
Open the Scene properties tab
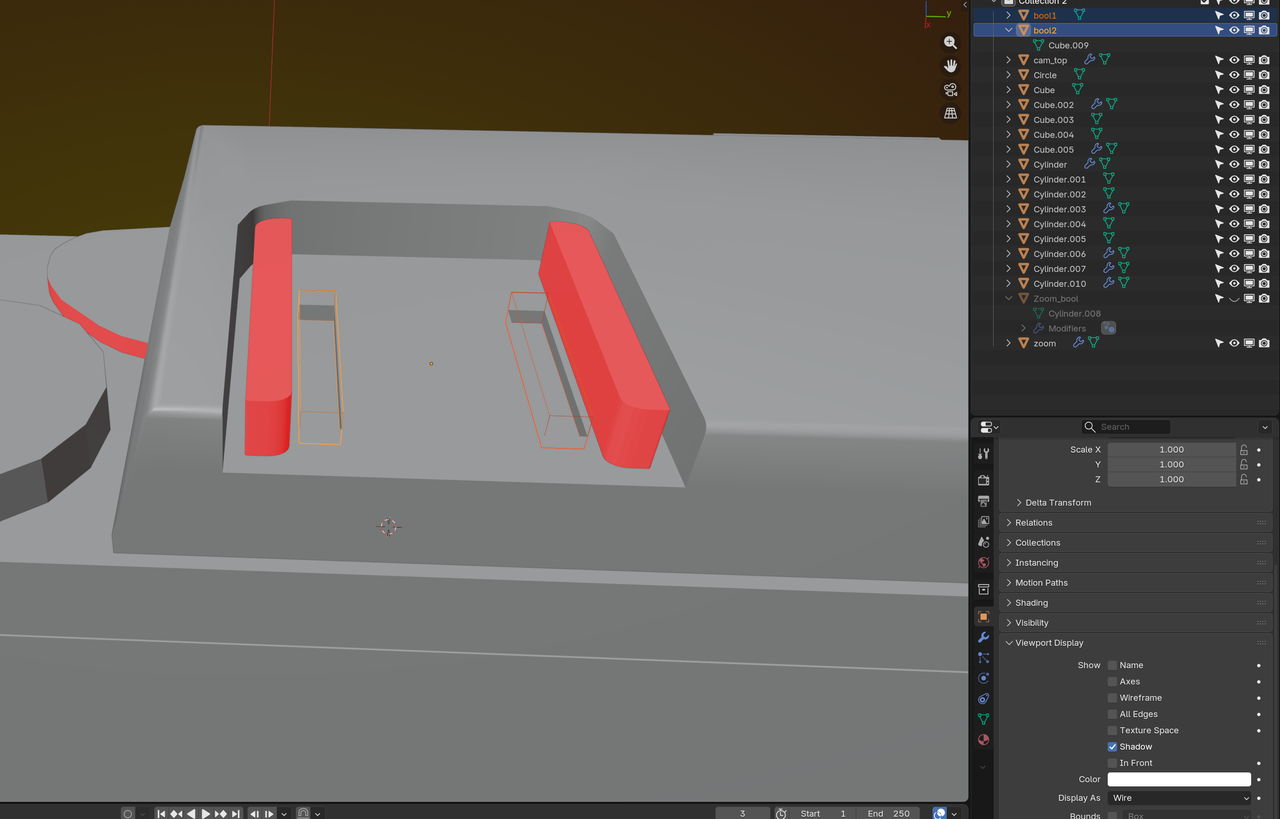pyautogui.click(x=983, y=542)
